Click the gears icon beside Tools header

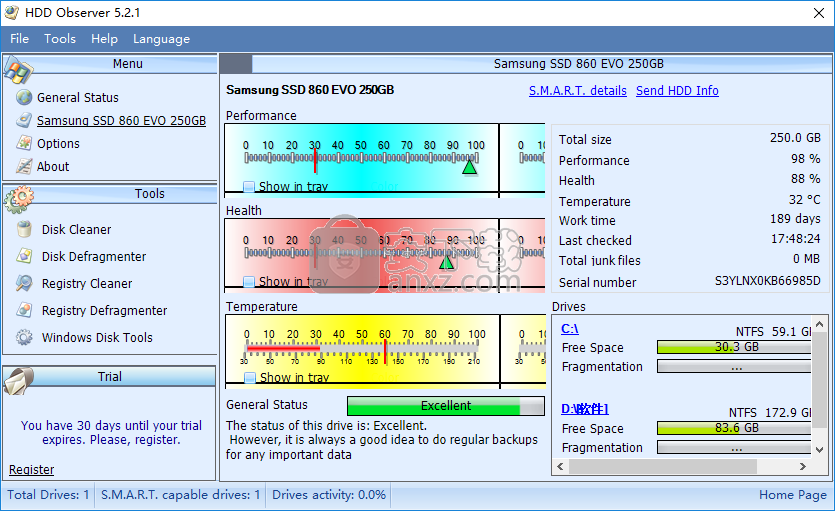coord(19,200)
